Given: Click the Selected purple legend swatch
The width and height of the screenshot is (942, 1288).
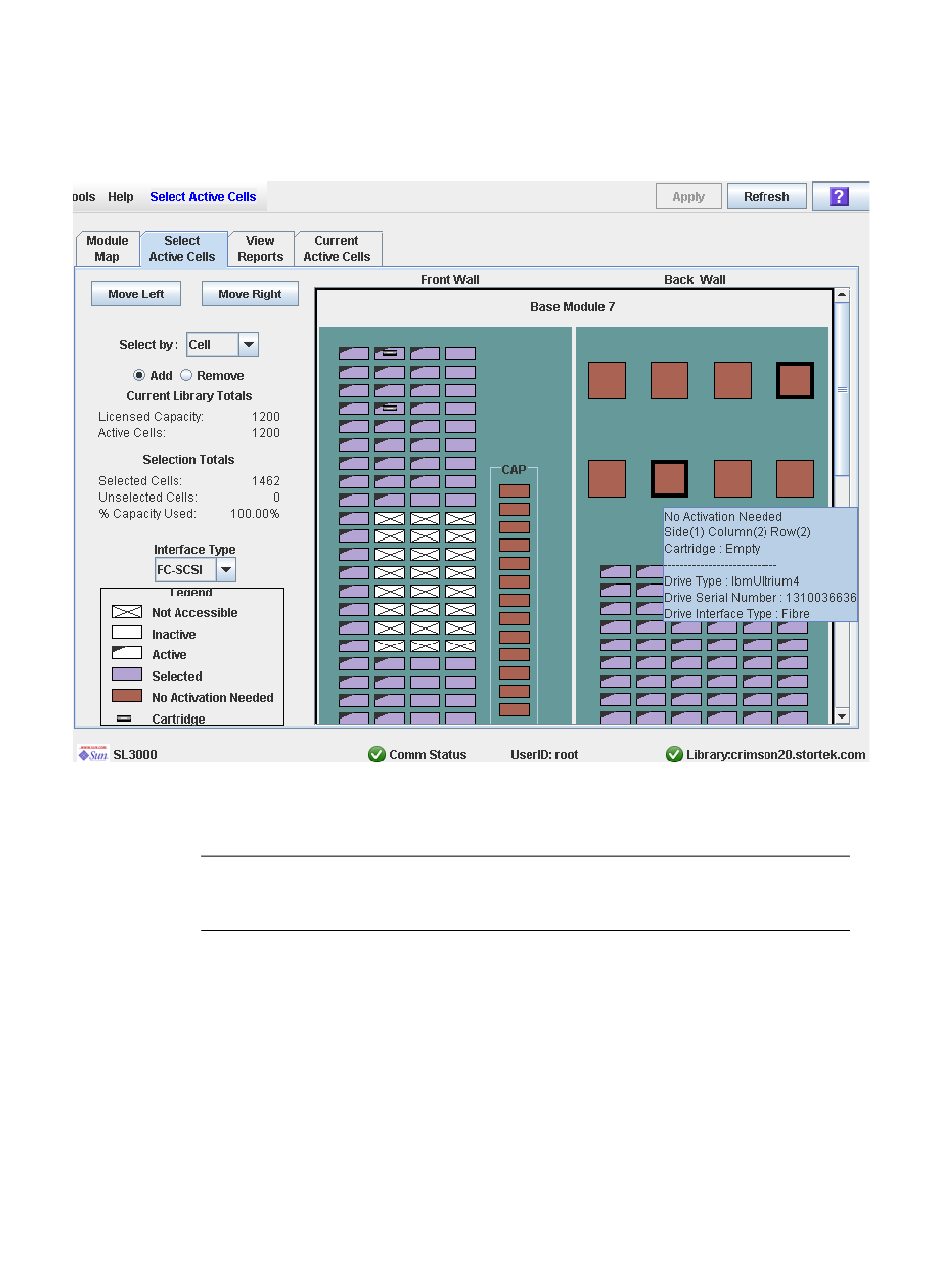Looking at the screenshot, I should click(x=127, y=675).
